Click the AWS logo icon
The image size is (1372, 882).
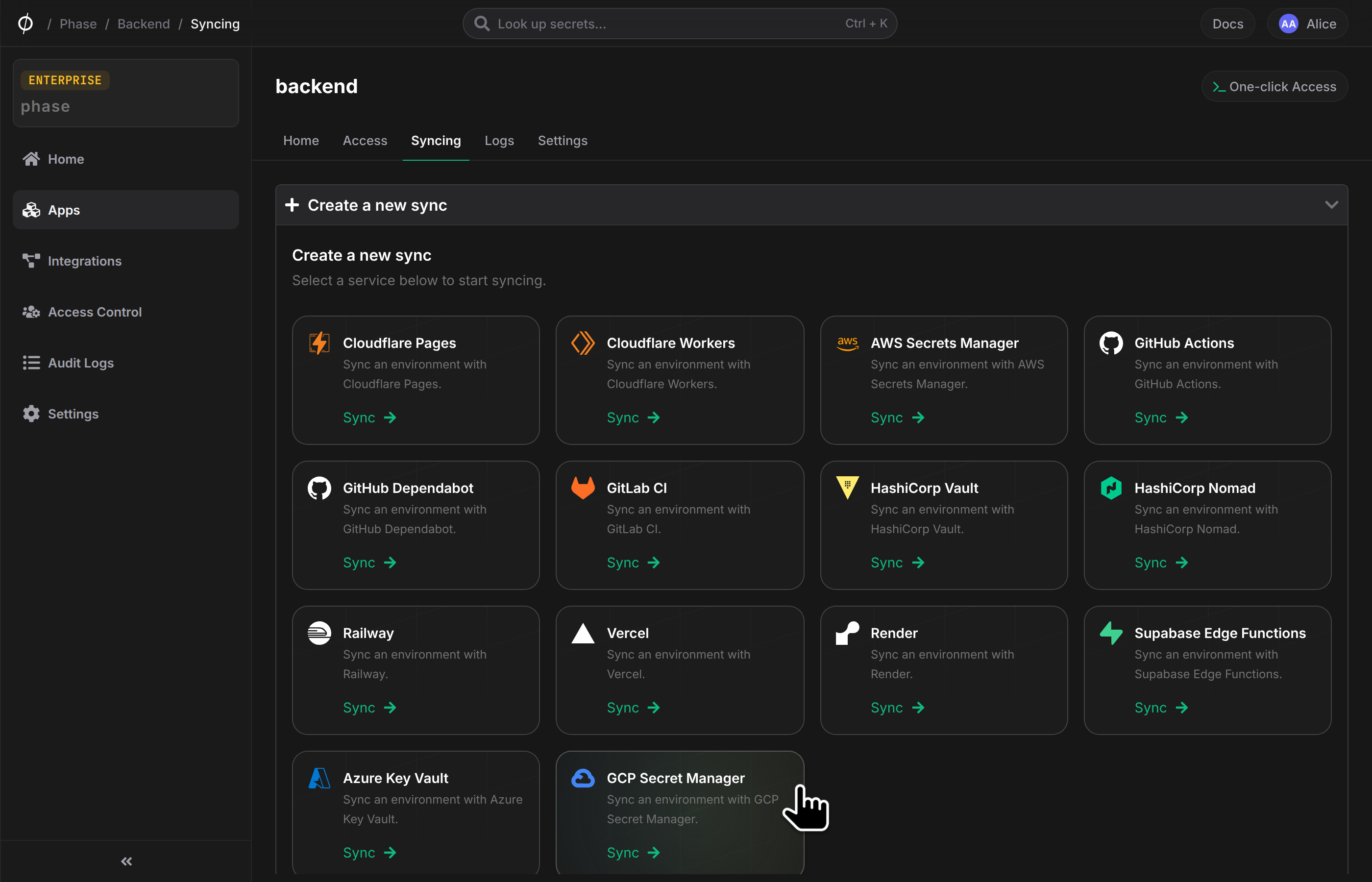848,343
